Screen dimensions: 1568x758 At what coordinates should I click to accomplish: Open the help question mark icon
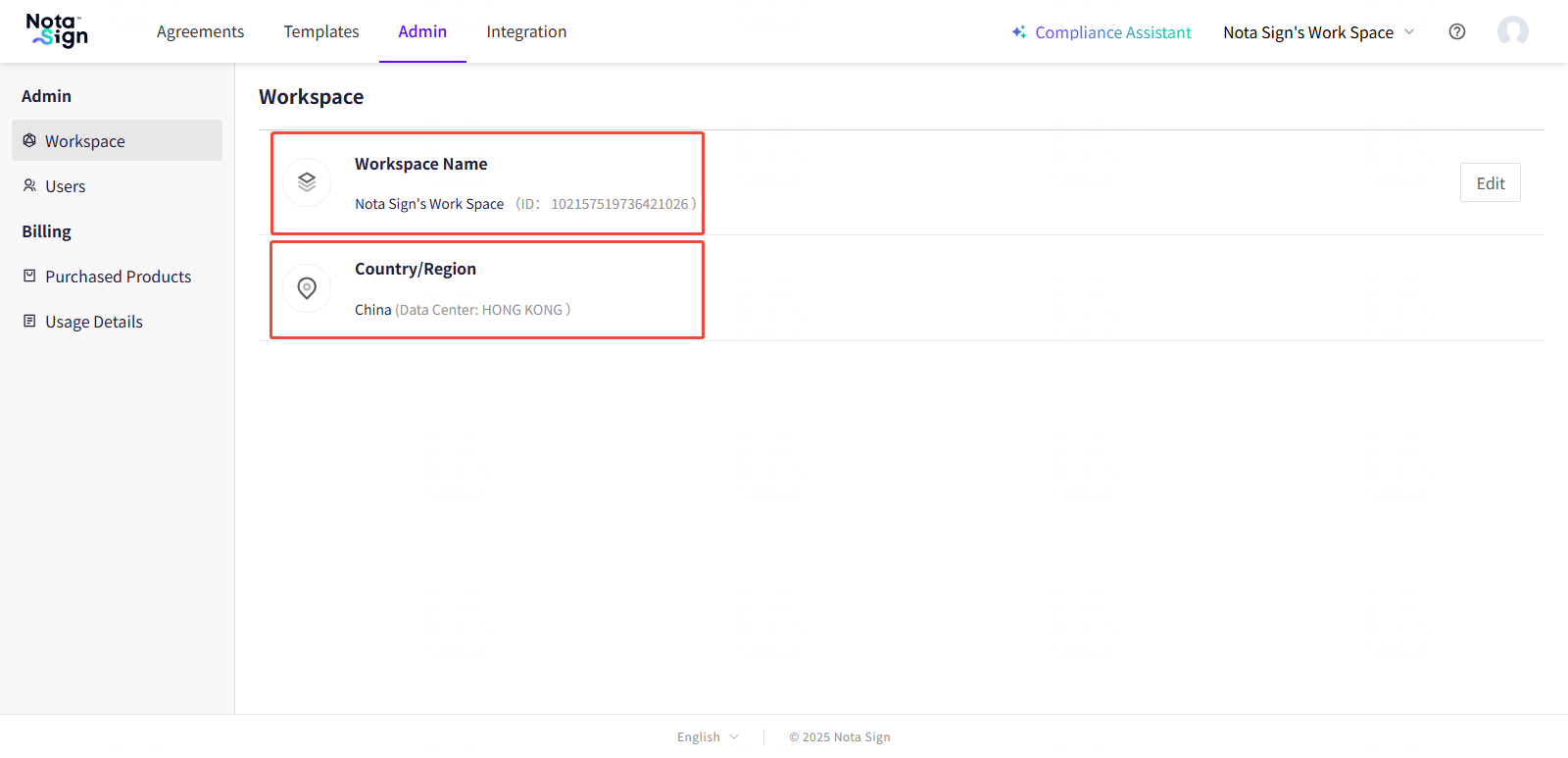tap(1457, 31)
